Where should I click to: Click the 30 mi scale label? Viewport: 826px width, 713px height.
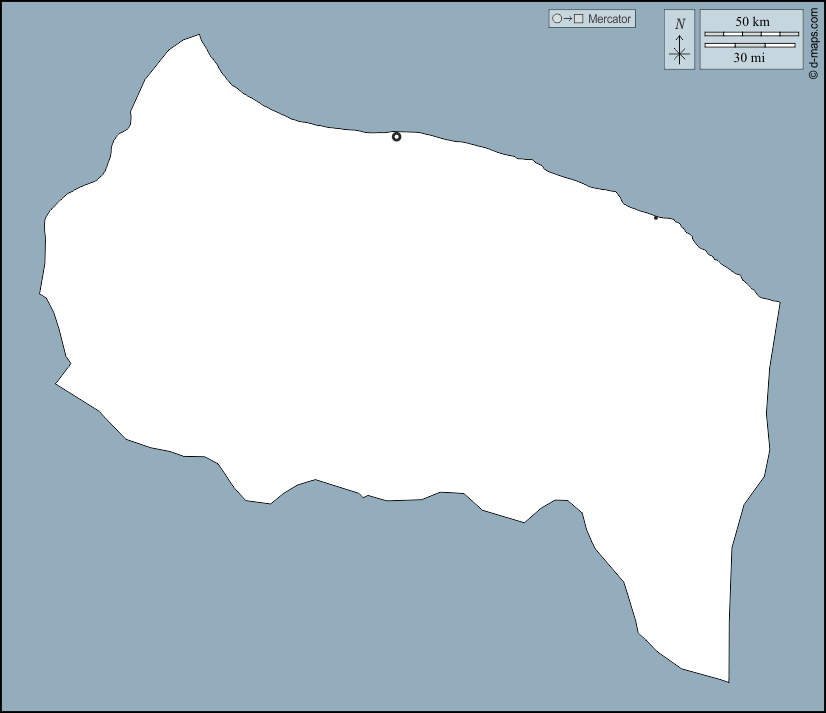(750, 58)
